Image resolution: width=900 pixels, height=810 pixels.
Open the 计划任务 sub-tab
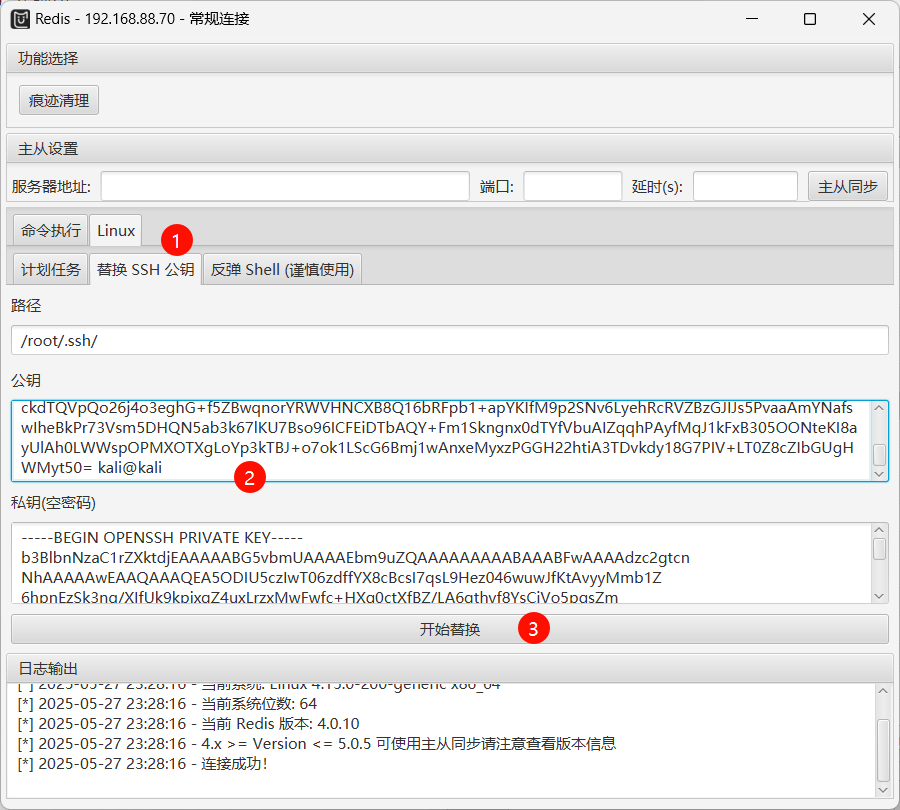(x=51, y=269)
